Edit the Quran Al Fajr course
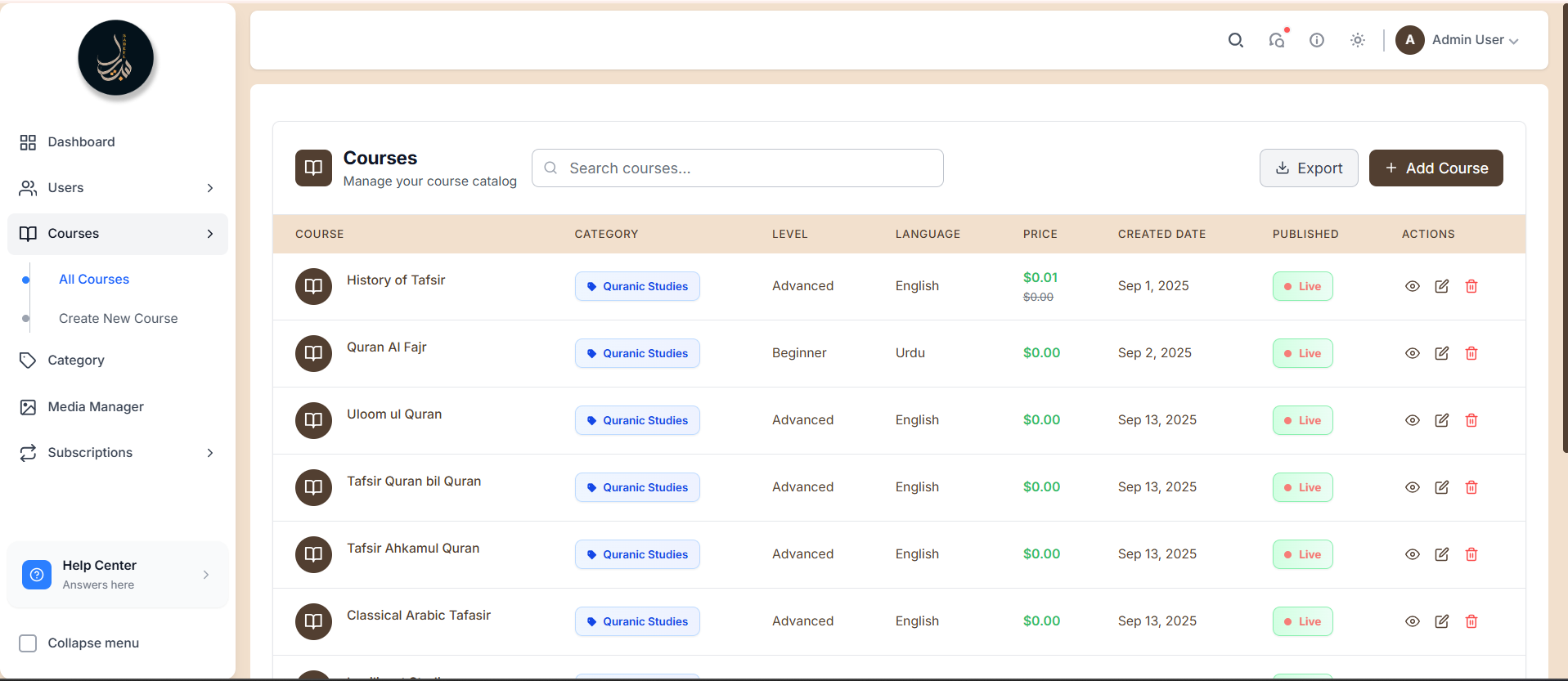The width and height of the screenshot is (1568, 681). tap(1442, 353)
